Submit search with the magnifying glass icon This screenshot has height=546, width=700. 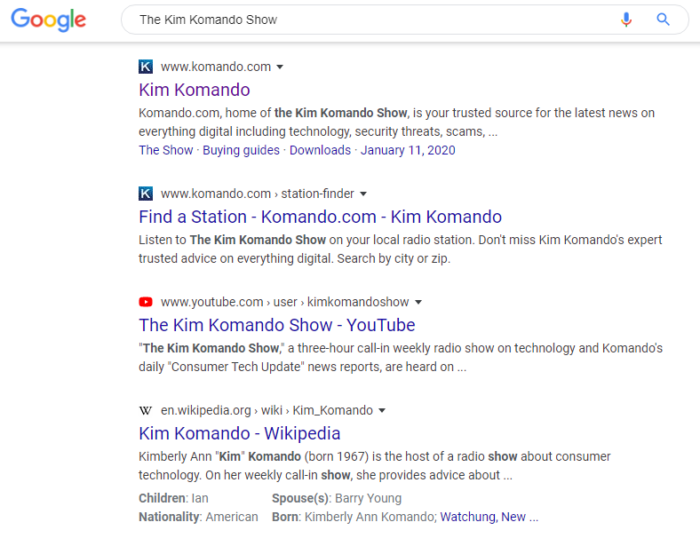click(x=663, y=19)
